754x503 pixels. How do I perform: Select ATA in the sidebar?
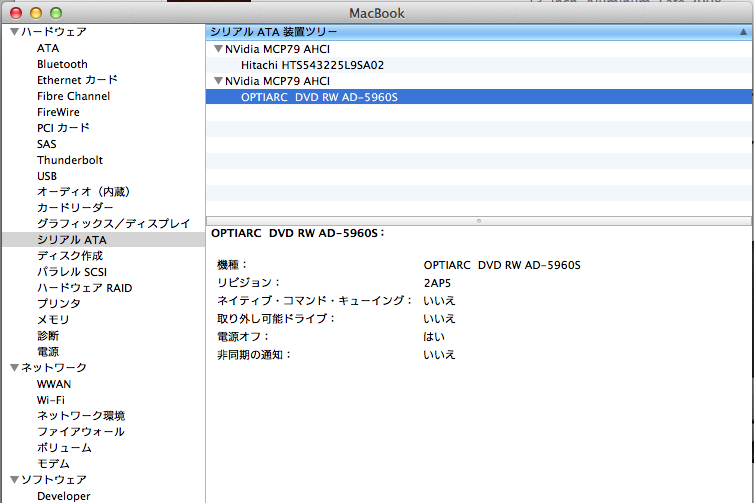(x=48, y=48)
